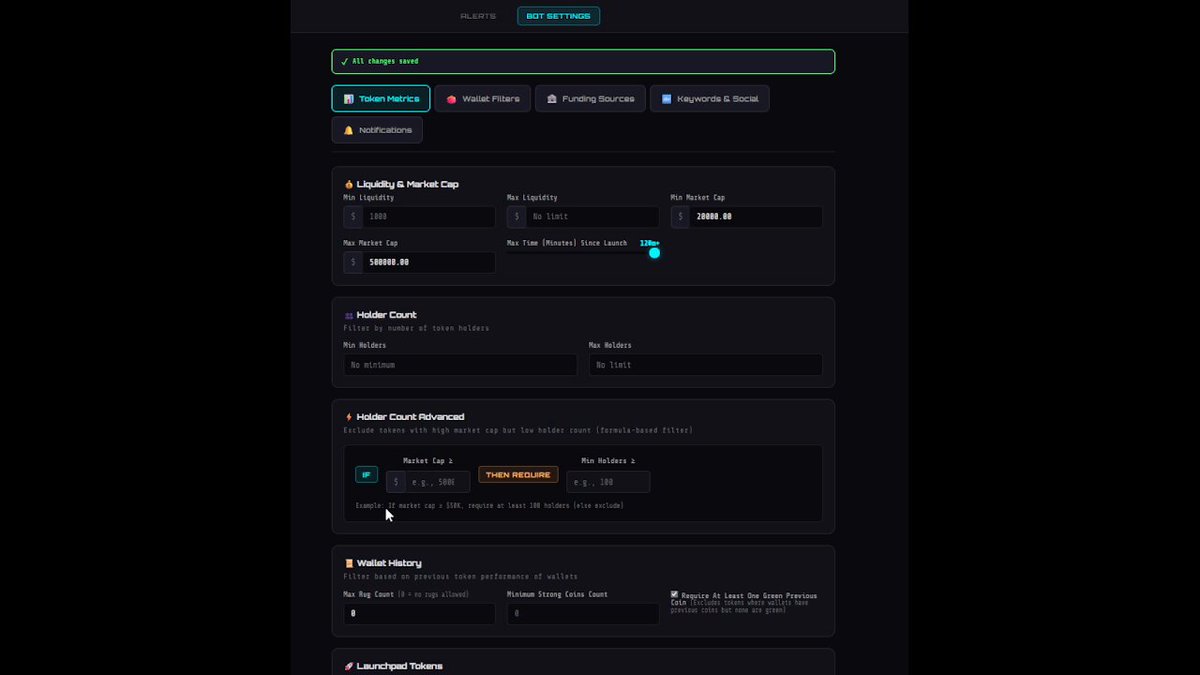Click the Max Time Since Launch slider handle

655,253
